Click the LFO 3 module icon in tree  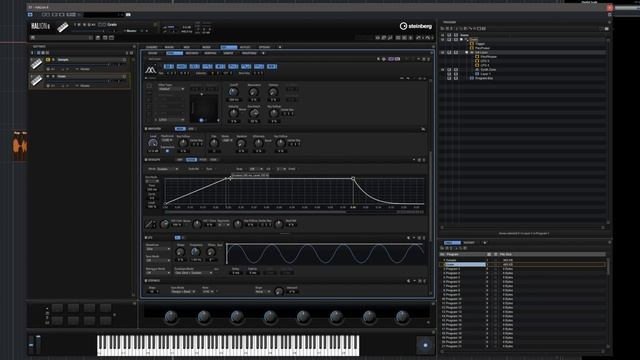coord(477,61)
